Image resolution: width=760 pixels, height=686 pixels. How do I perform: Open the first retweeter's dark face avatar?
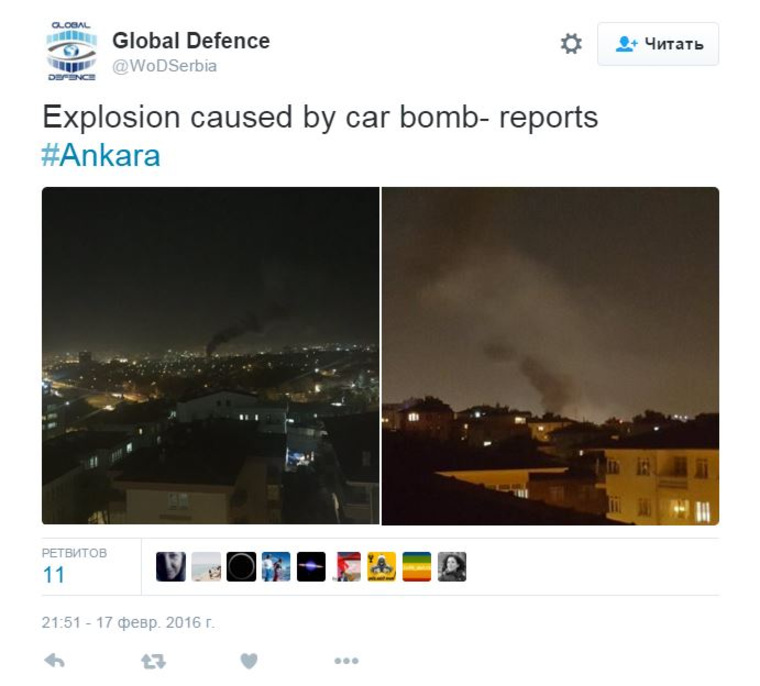tap(171, 566)
